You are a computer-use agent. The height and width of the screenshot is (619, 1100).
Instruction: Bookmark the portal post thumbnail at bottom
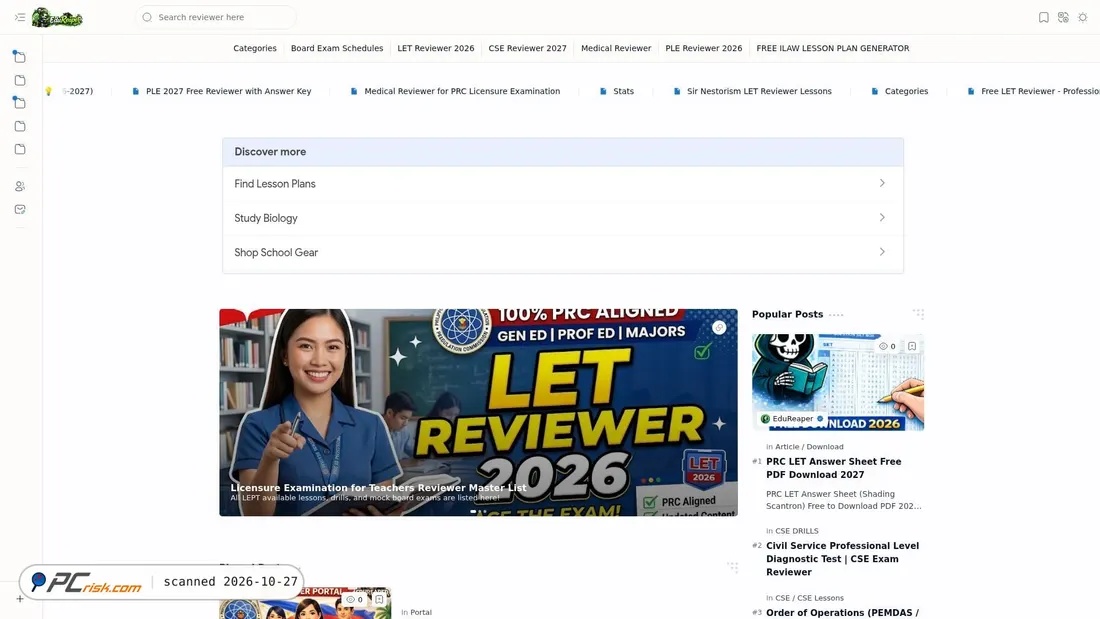(379, 599)
